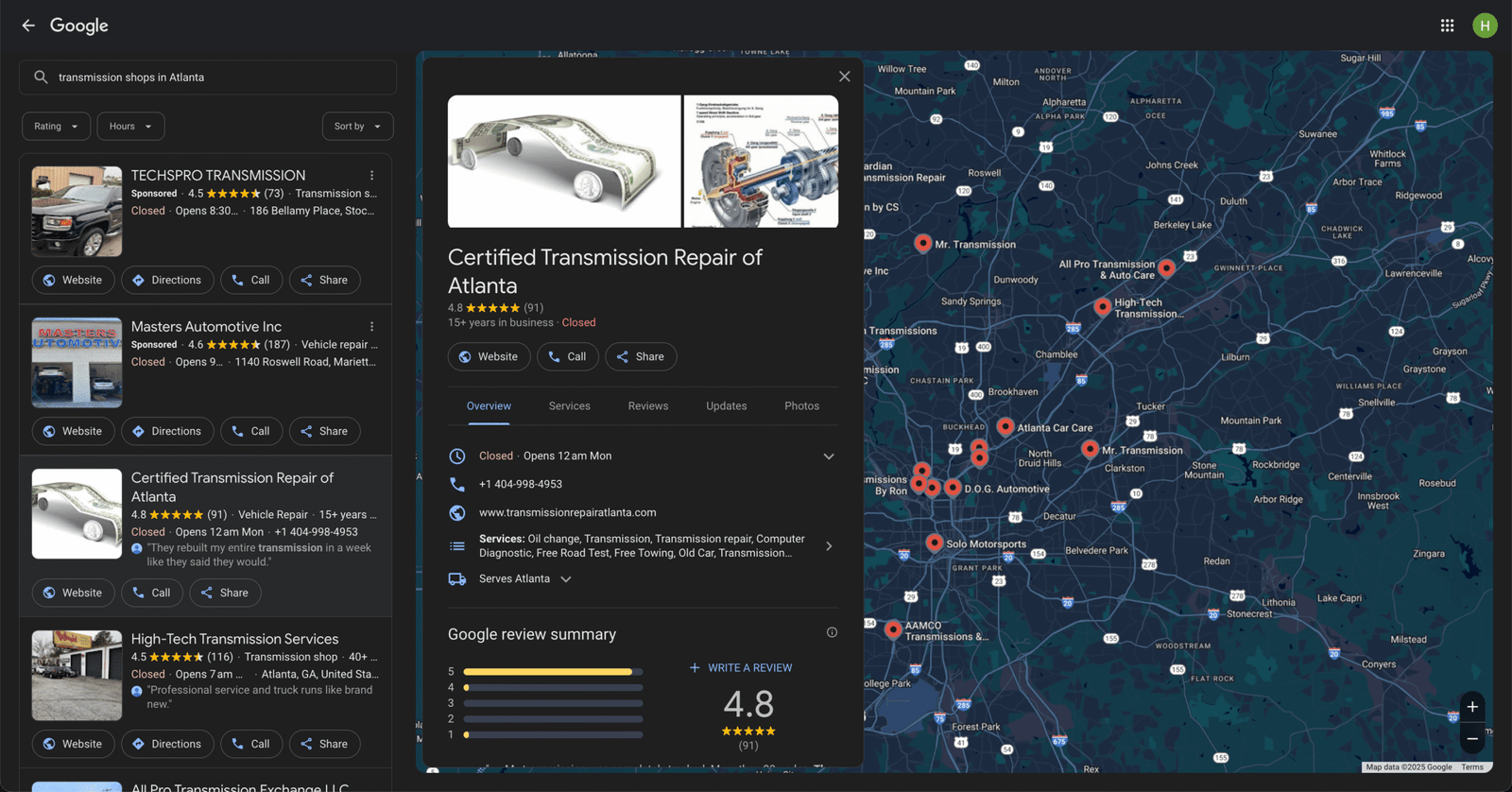The width and height of the screenshot is (1512, 792).
Task: Go back using the arrow beside Google
Action: [28, 26]
